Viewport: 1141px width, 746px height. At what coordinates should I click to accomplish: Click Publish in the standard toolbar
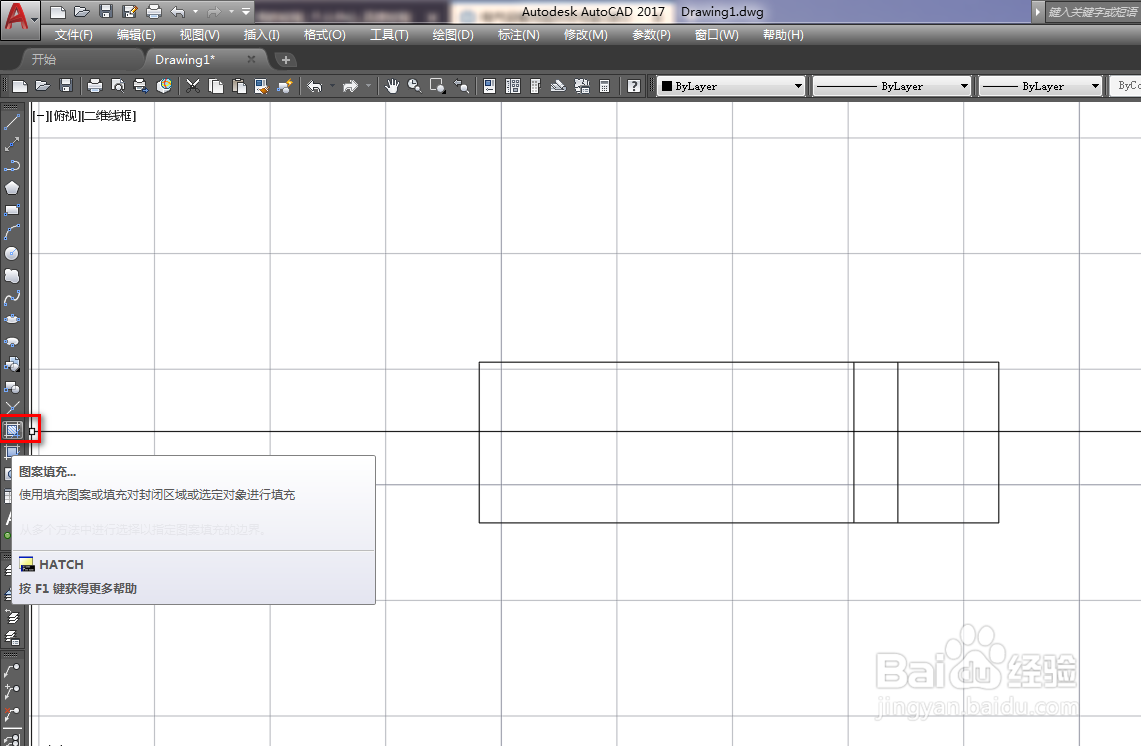tap(140, 86)
